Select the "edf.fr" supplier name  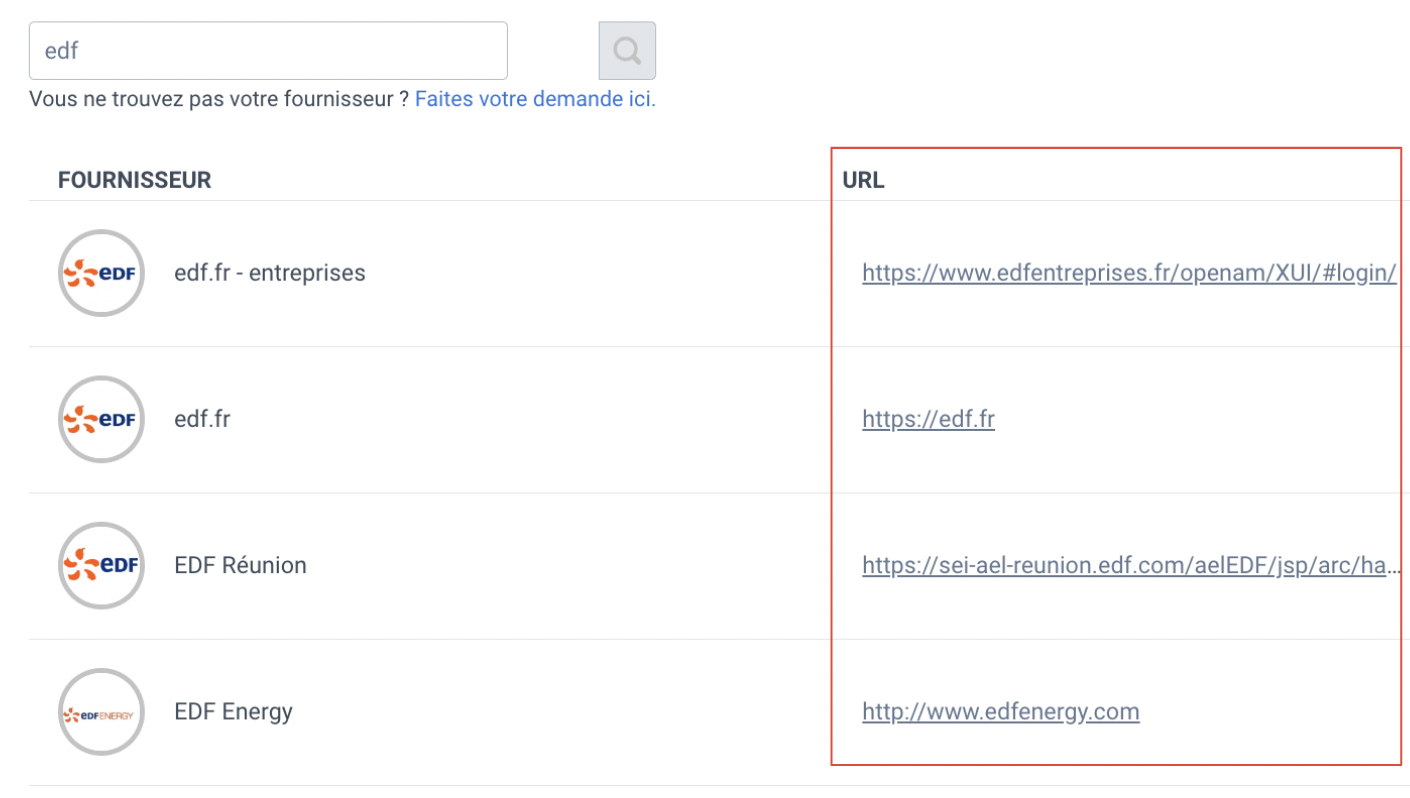pyautogui.click(x=202, y=419)
